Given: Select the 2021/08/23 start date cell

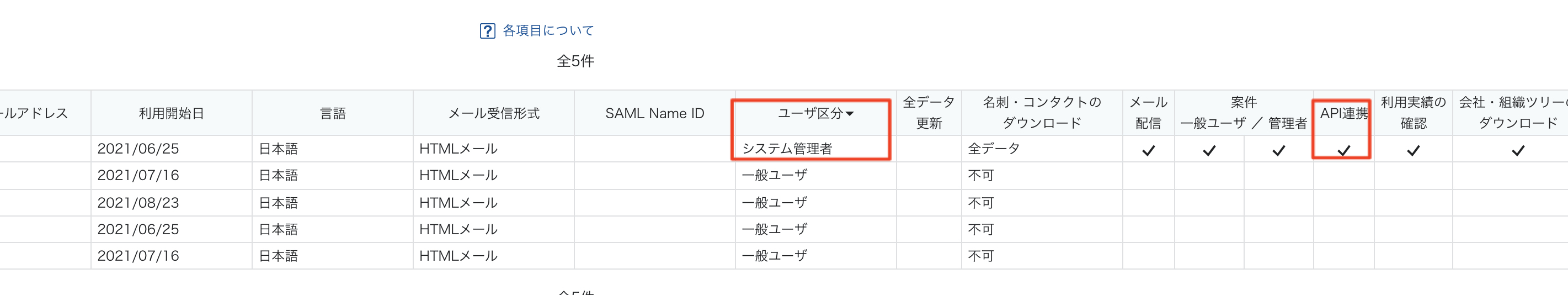Looking at the screenshot, I should [x=172, y=202].
